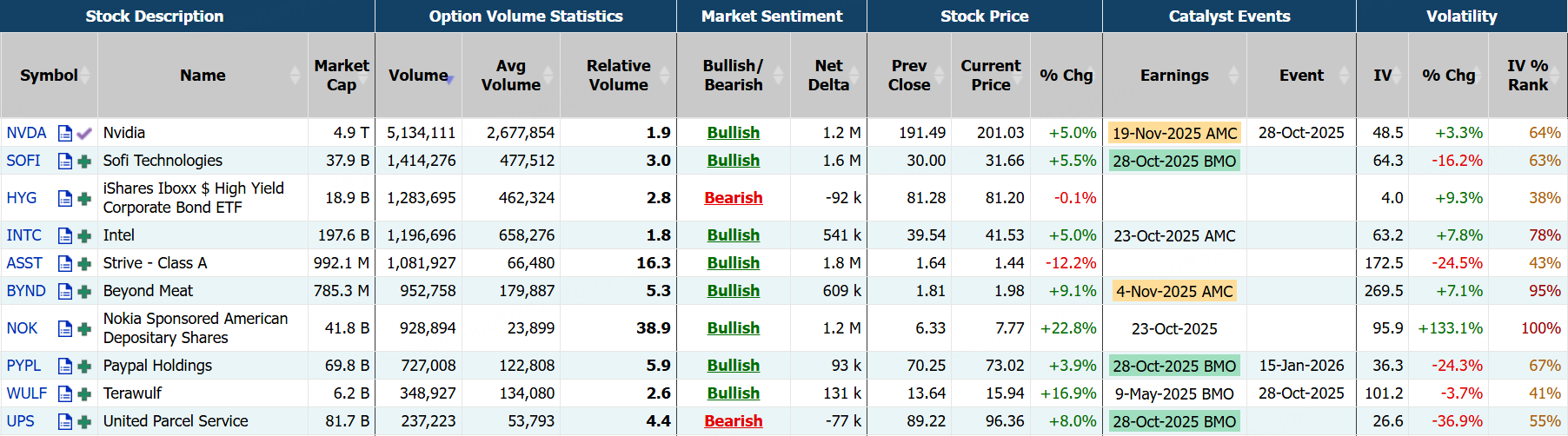Image resolution: width=1568 pixels, height=436 pixels.
Task: Sort the table by Relative Volume
Action: point(665,76)
